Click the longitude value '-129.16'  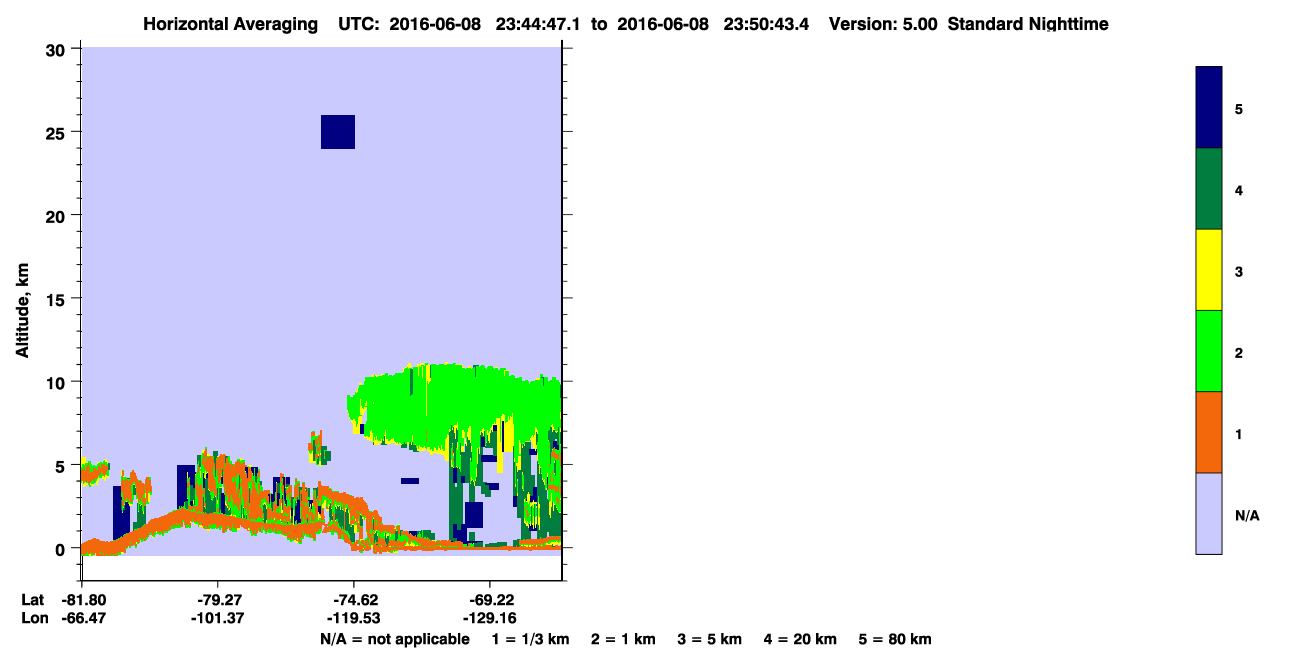[x=488, y=618]
